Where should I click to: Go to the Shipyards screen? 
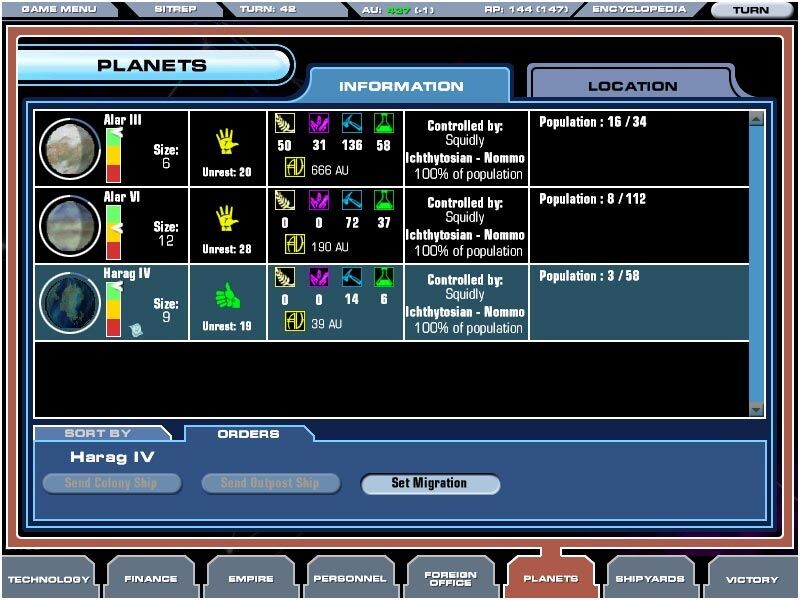[651, 578]
